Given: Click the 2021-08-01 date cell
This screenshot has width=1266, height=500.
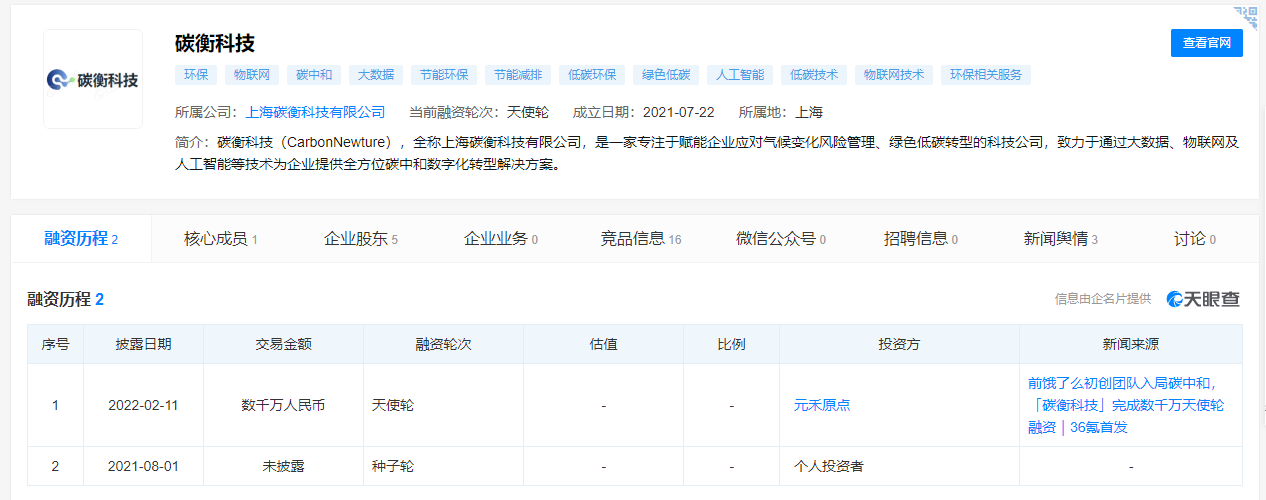Looking at the screenshot, I should click(x=143, y=466).
